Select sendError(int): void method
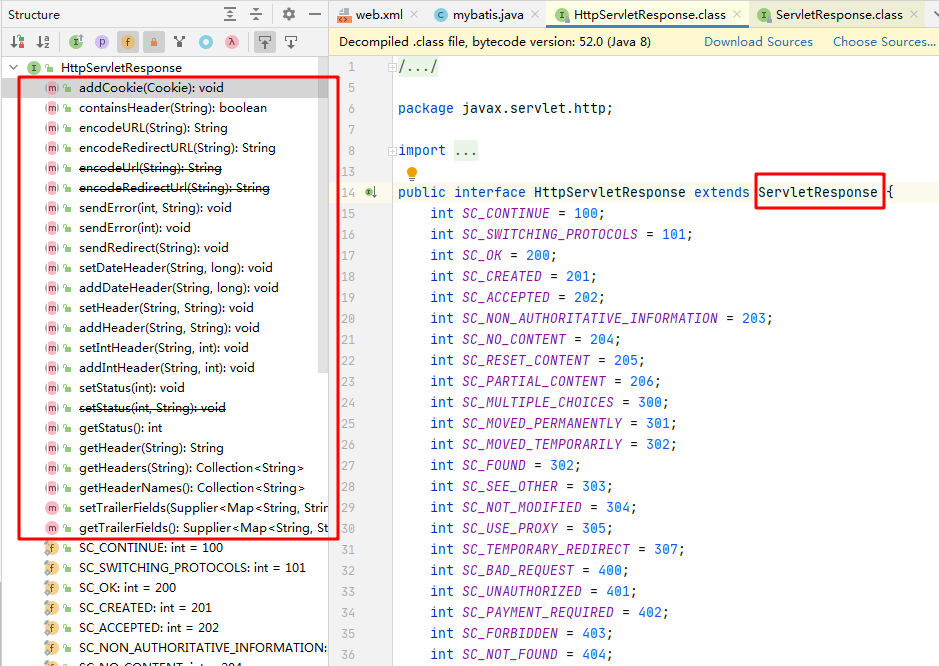Viewport: 939px width, 666px height. click(135, 228)
